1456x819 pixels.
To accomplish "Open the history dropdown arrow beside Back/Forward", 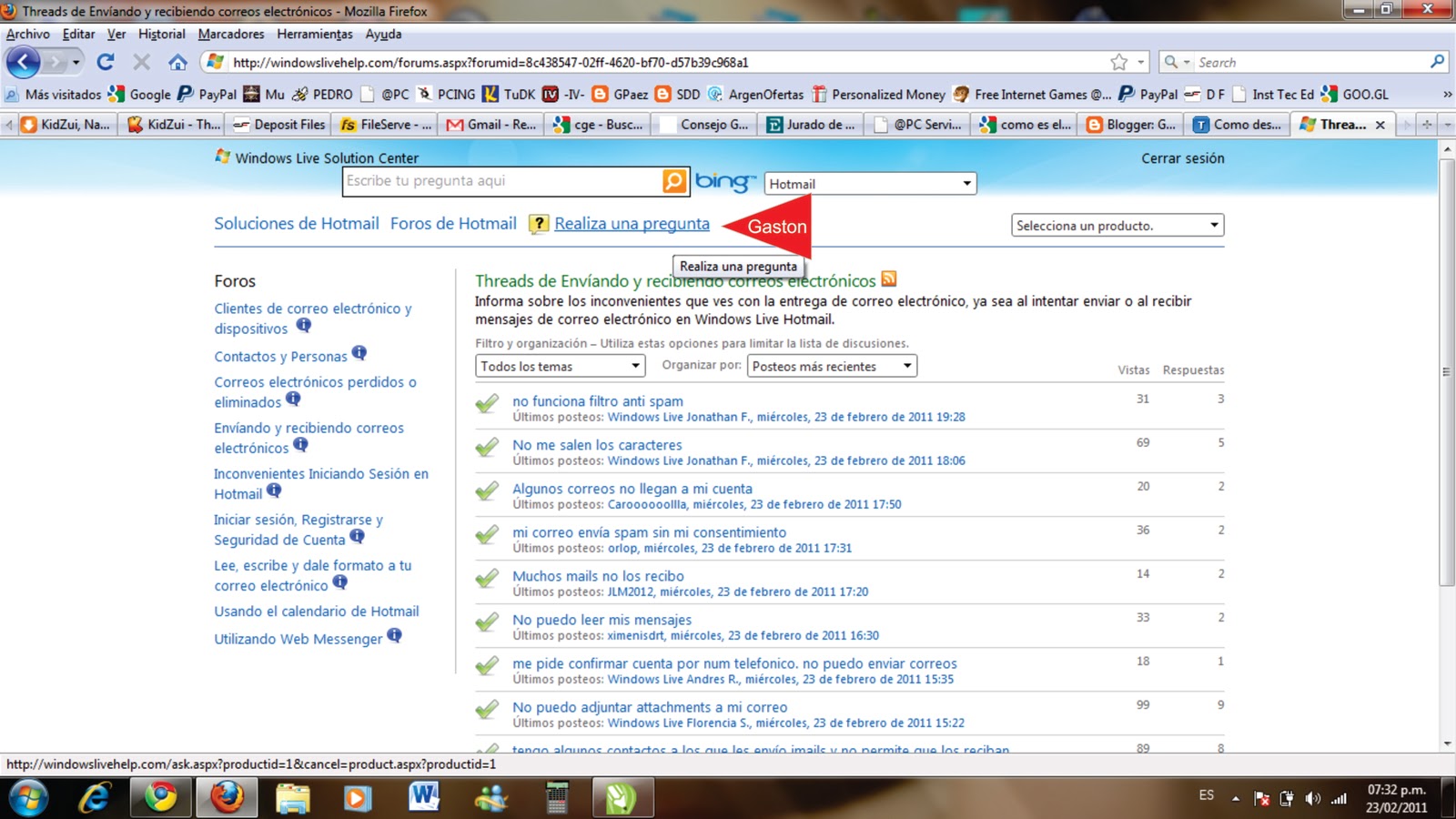I will [x=76, y=62].
